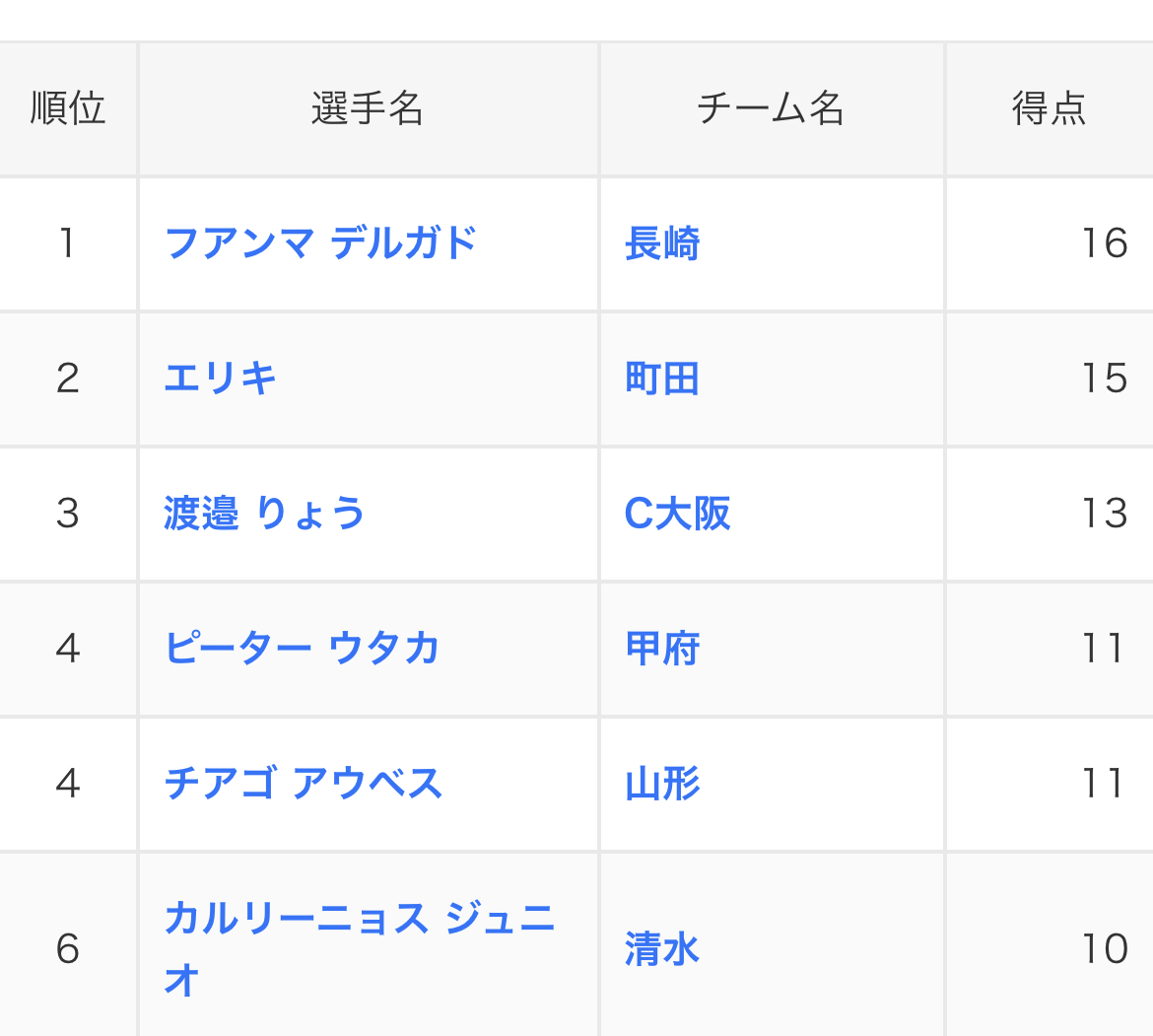1153x1036 pixels.
Task: Open player link フアンマ デルガド
Action: (320, 243)
